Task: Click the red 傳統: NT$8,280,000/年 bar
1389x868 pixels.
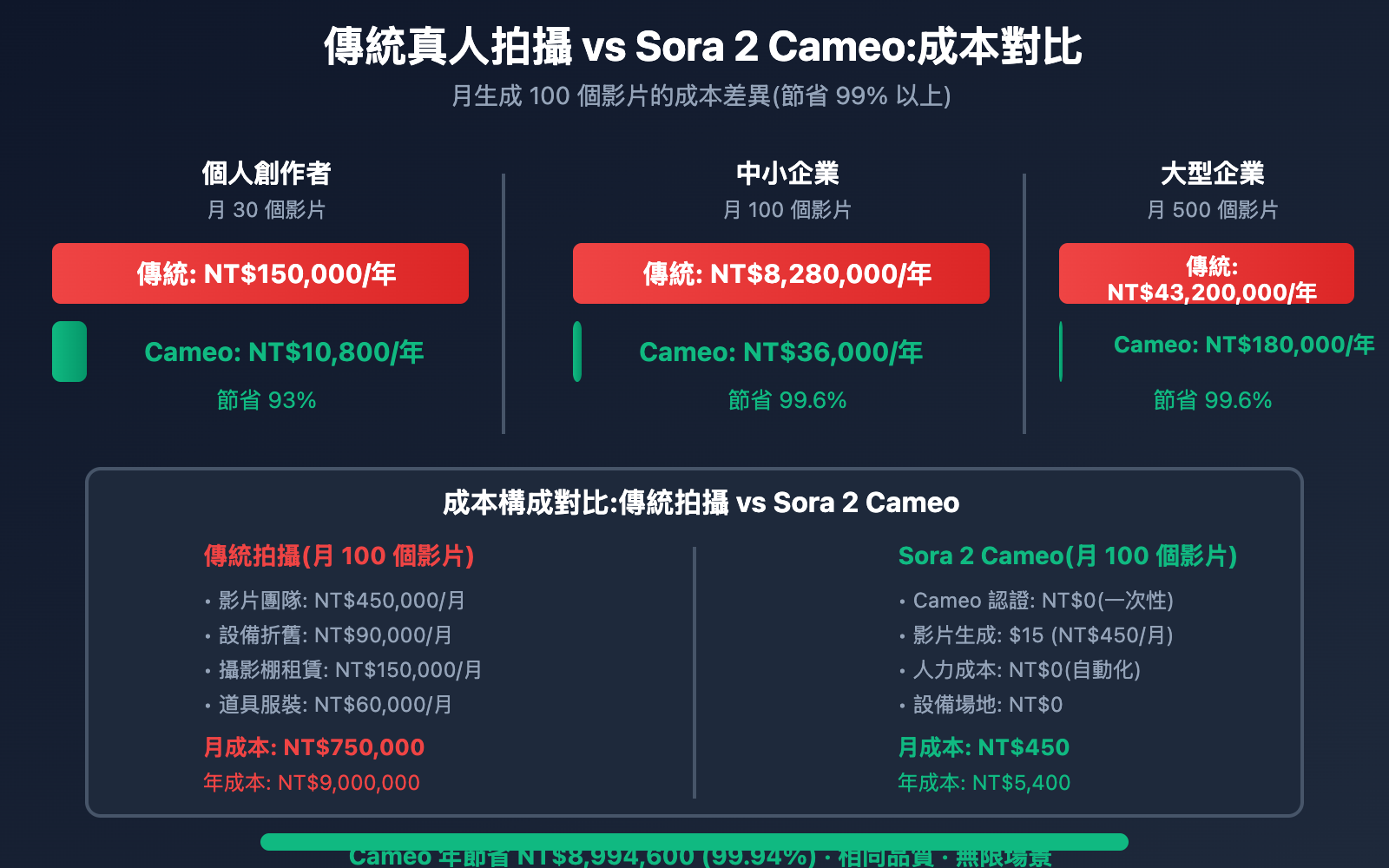Action: point(781,273)
